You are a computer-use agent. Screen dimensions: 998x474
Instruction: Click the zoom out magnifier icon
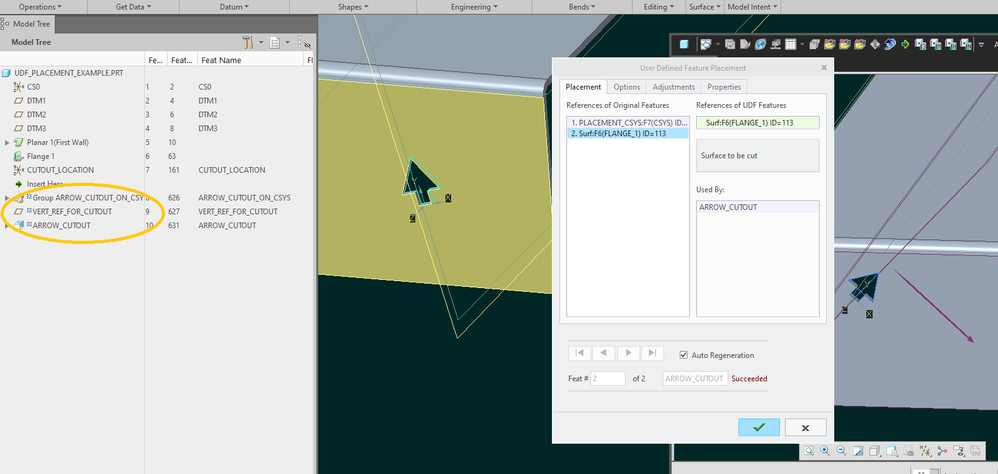(841, 451)
